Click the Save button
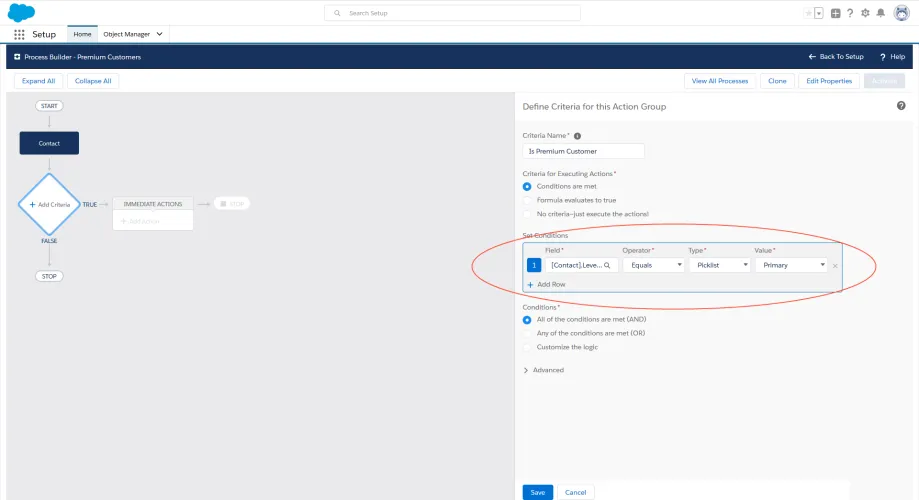 point(537,492)
